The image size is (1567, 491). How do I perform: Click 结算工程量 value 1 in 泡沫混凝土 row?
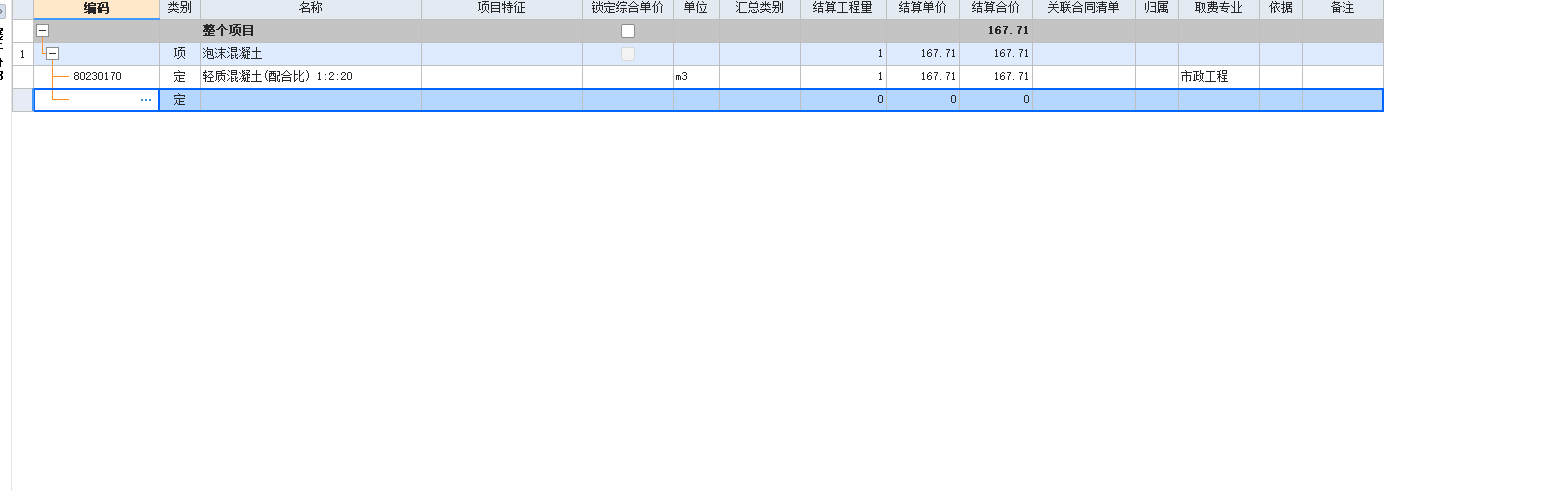(x=843, y=54)
